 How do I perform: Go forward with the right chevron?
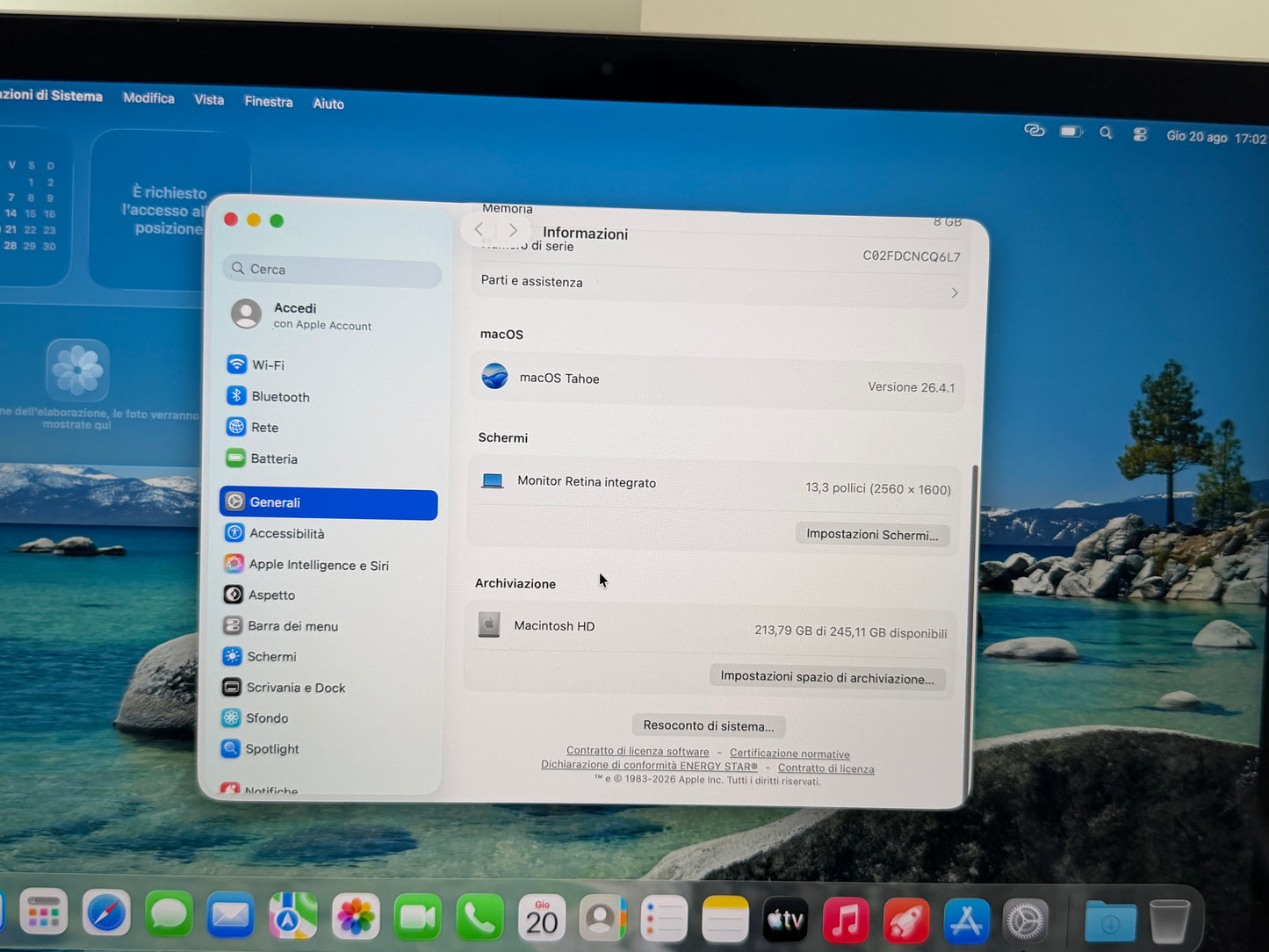coord(513,230)
